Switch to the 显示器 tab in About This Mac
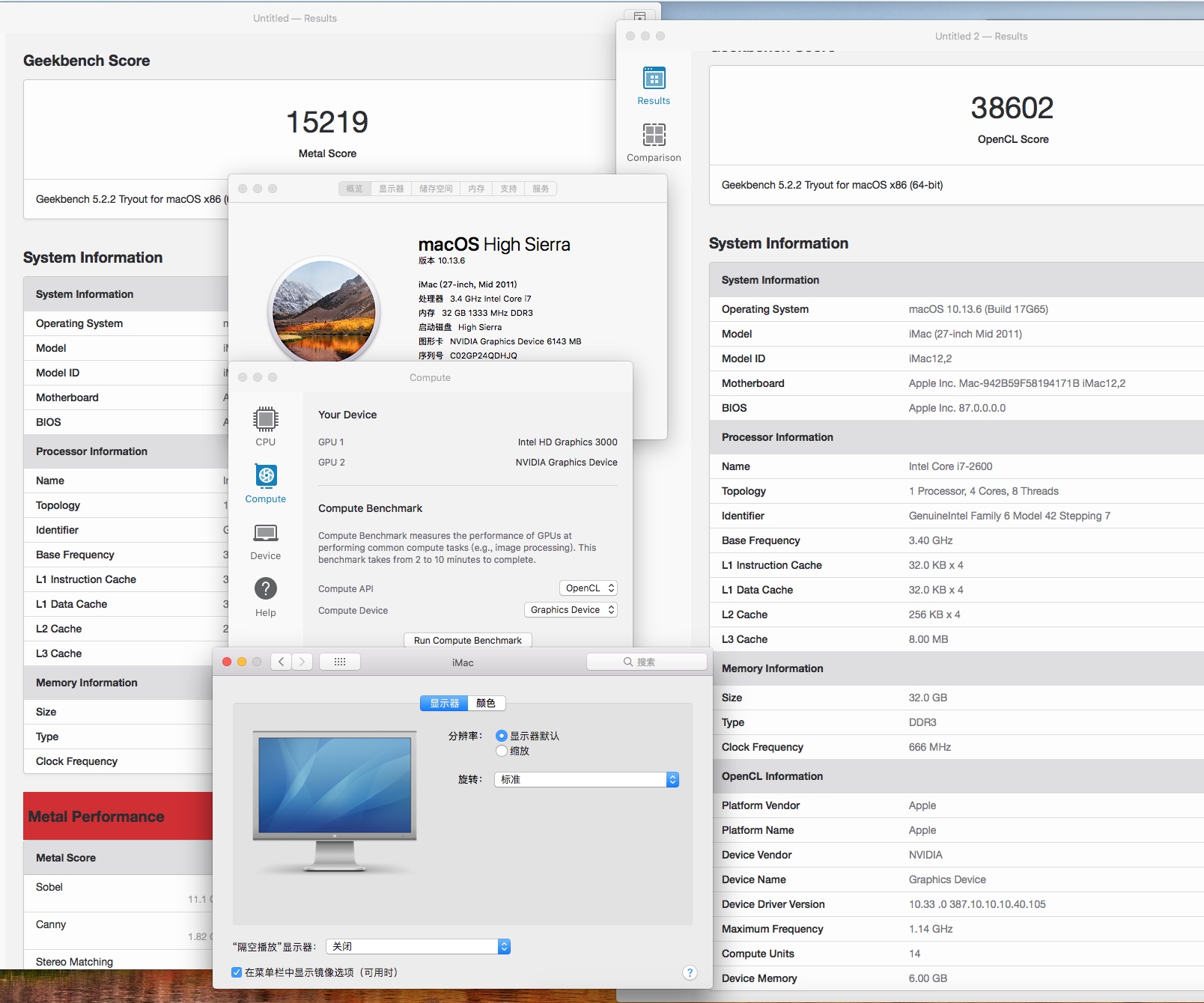Image resolution: width=1204 pixels, height=1003 pixels. [x=391, y=189]
